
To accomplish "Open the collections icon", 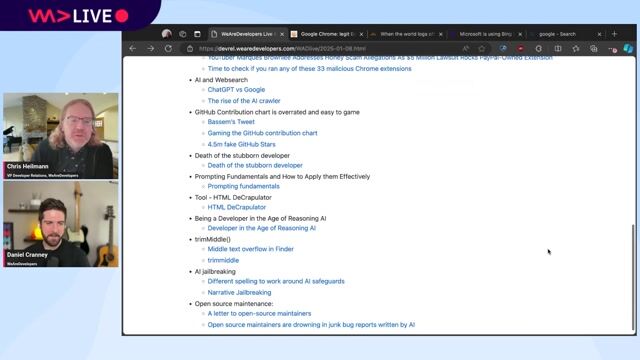I will 594,49.
